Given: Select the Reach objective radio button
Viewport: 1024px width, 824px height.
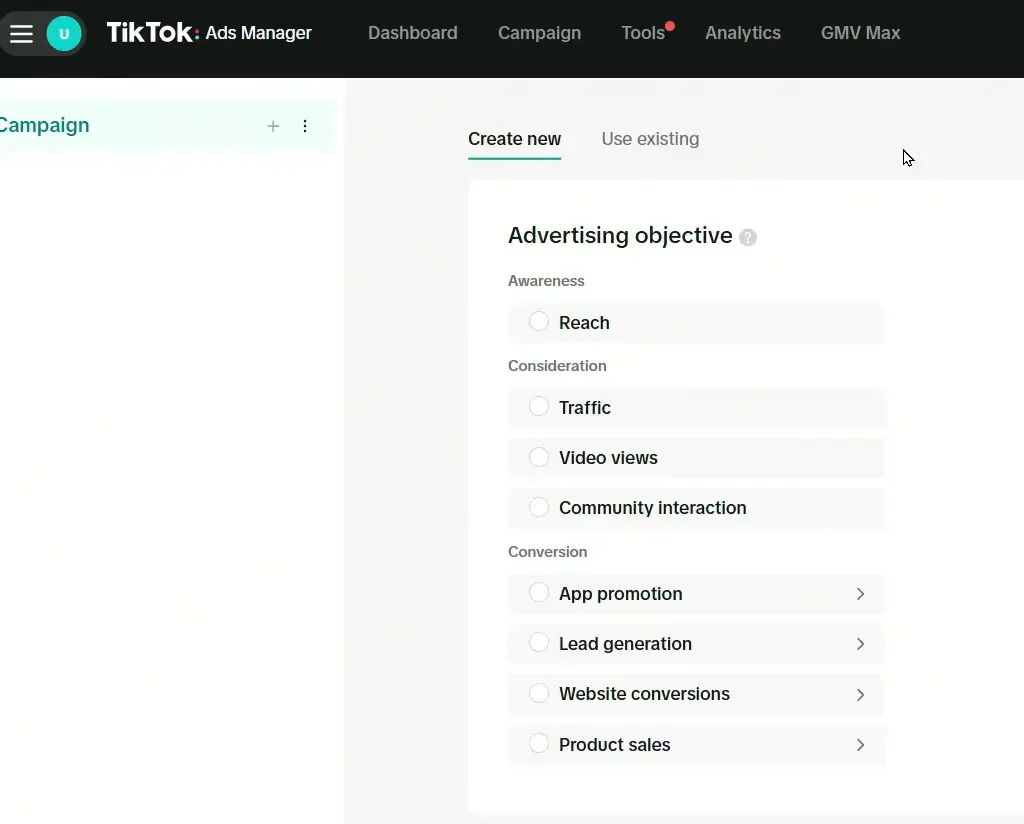Looking at the screenshot, I should click(x=539, y=322).
